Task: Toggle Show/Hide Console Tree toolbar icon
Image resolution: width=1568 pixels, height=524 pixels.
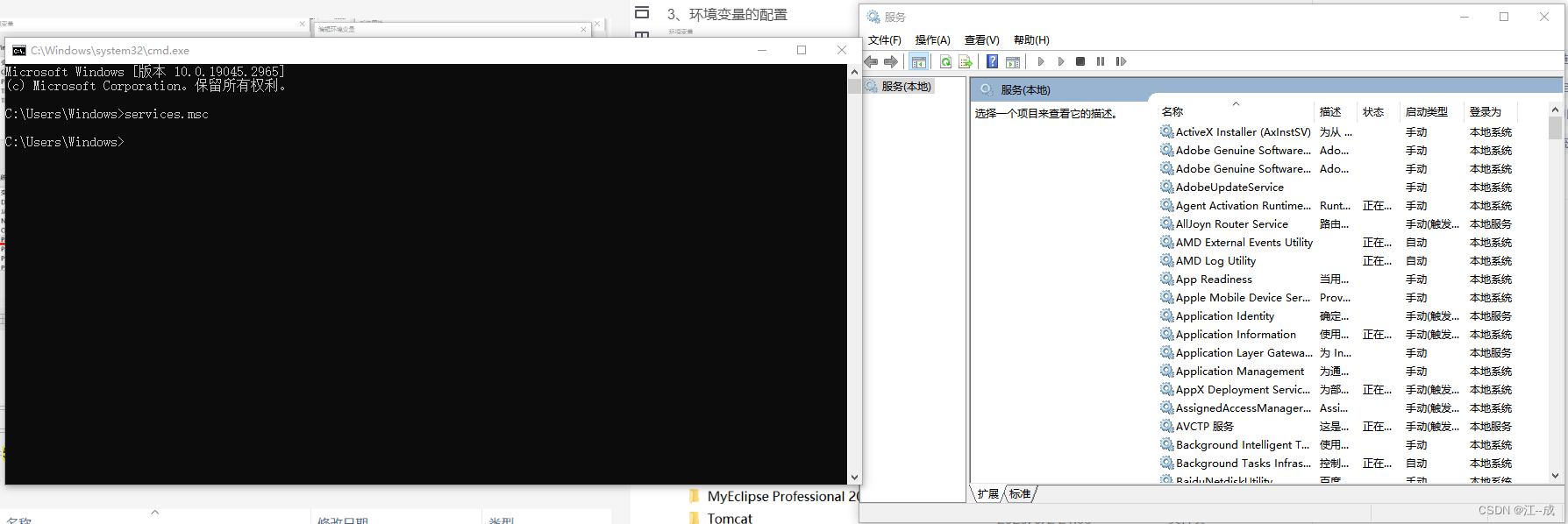Action: (918, 61)
